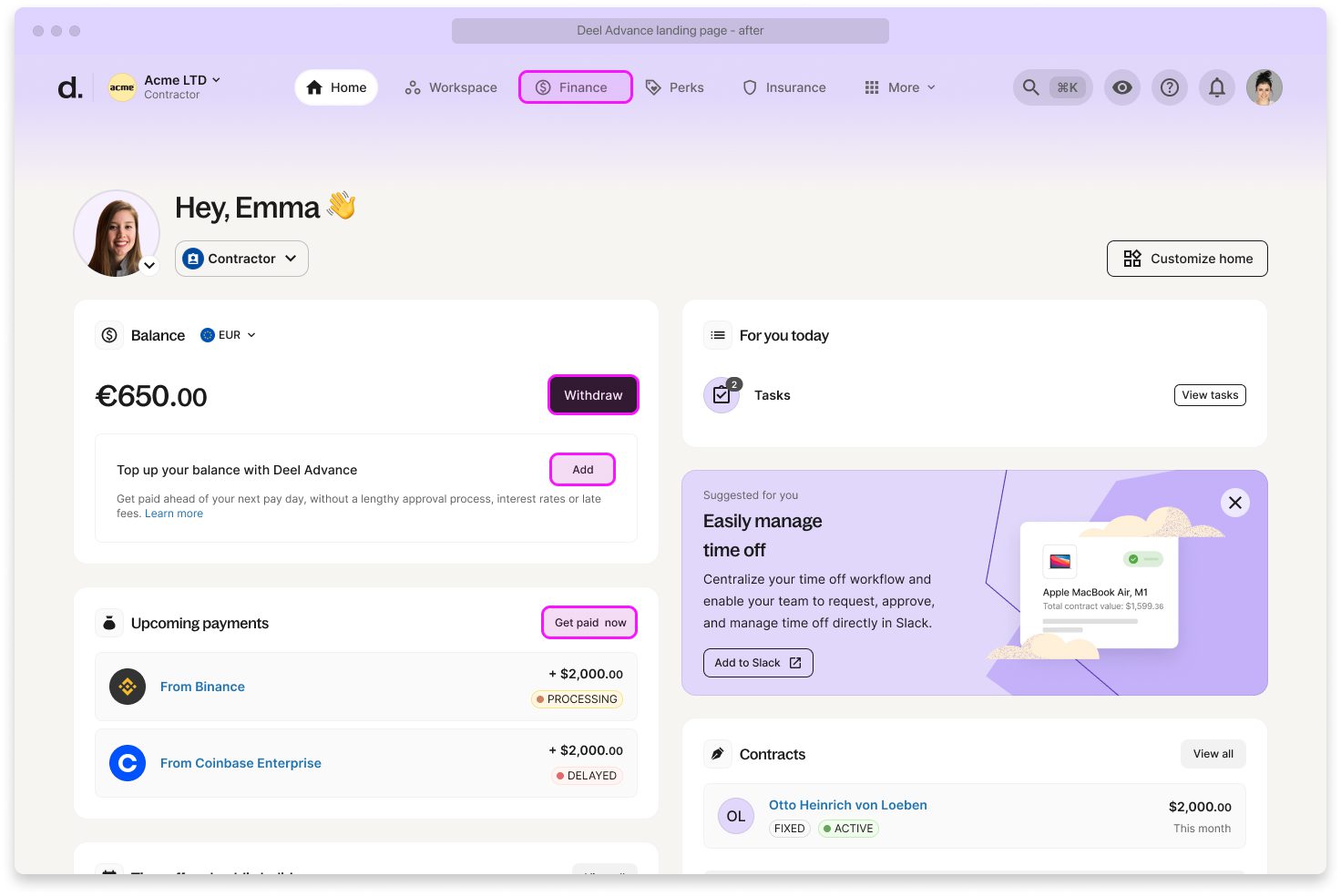1341x896 pixels.
Task: Change the EUR currency selector
Action: tap(229, 335)
